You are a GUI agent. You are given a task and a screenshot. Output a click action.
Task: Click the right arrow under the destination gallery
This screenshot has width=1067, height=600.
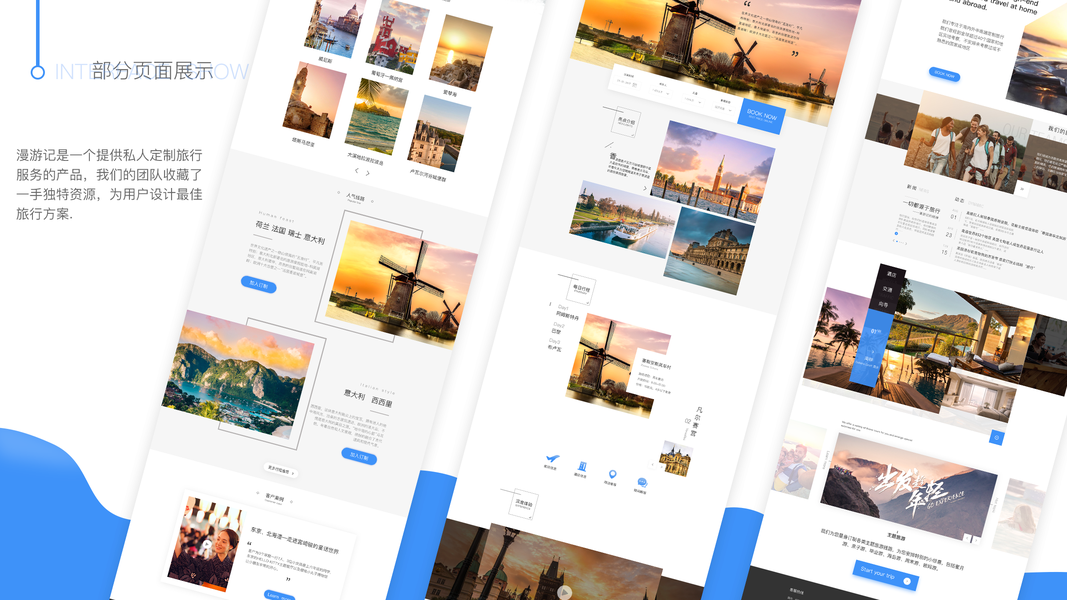(x=368, y=173)
